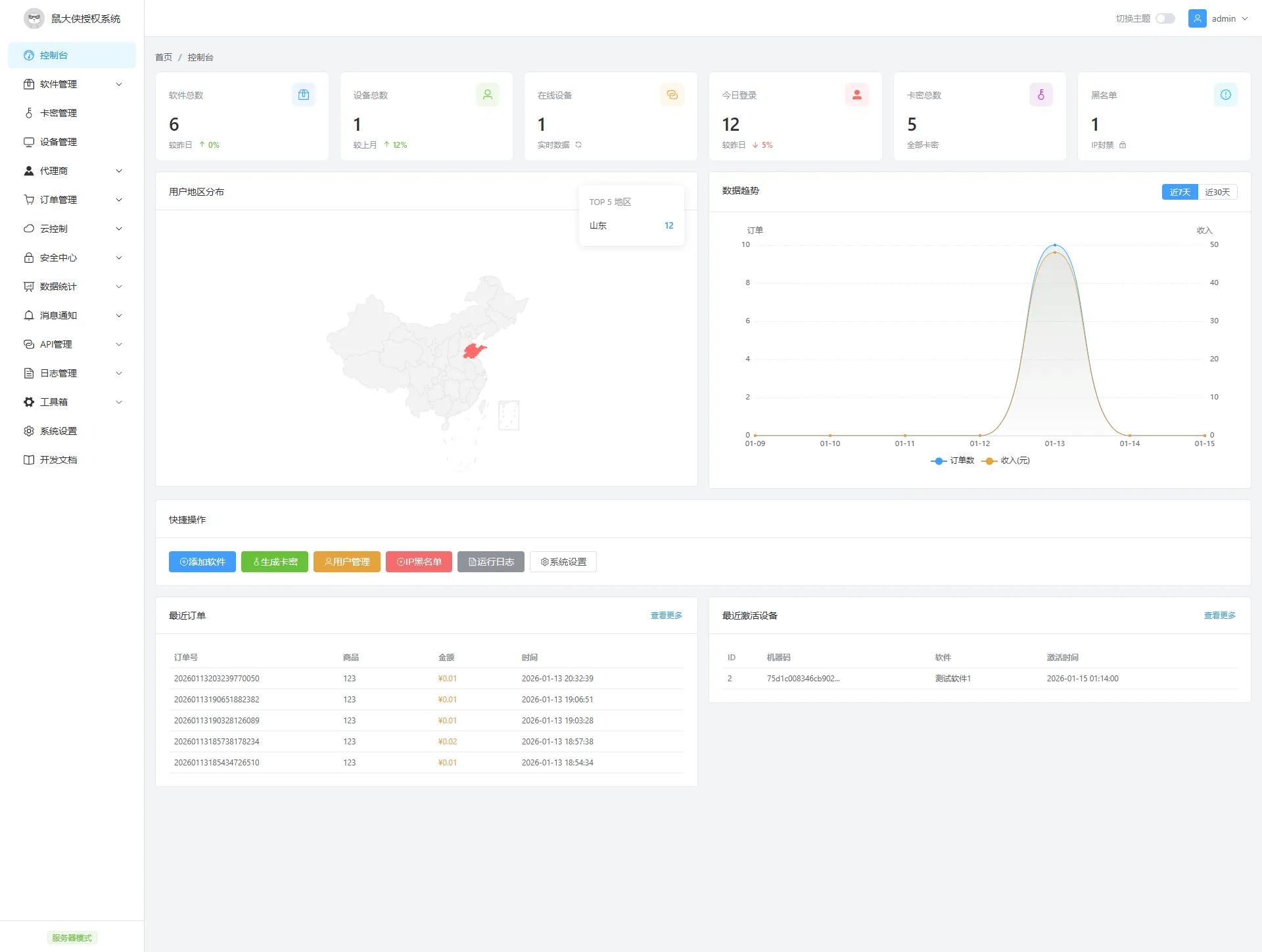Open 查看更多 for recent orders
Viewport: 1262px width, 952px height.
[x=666, y=616]
